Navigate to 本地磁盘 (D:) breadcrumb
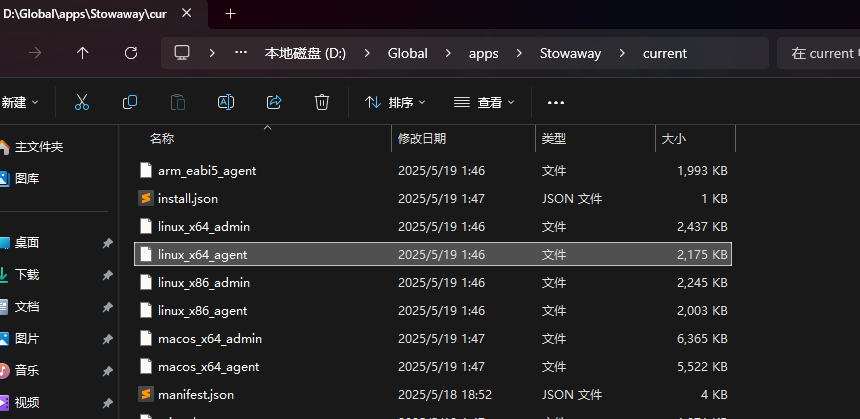 coord(305,53)
